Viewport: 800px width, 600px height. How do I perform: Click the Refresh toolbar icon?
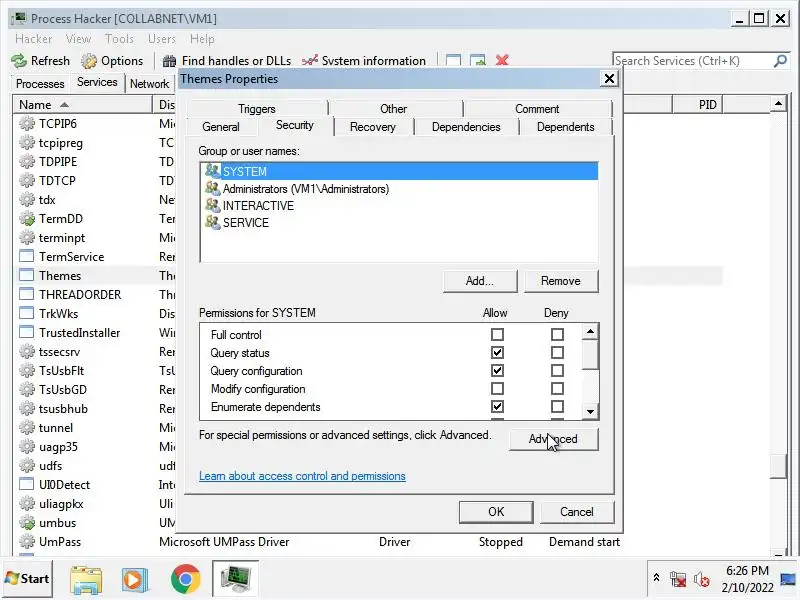(x=19, y=61)
